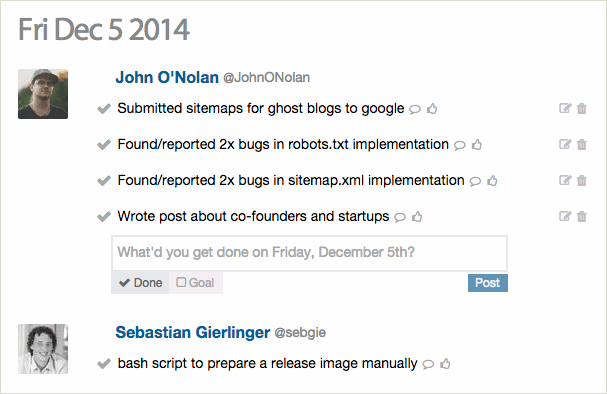Open Sebastian Gierlinger's profile link
Screen dimensions: 607x394
[192, 332]
